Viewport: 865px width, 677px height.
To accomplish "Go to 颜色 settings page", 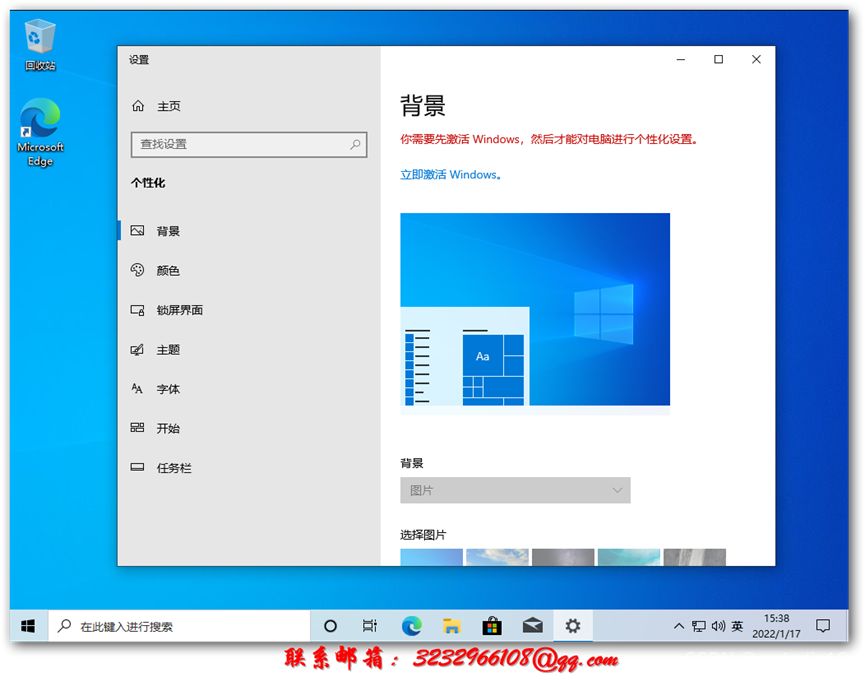I will (x=168, y=270).
